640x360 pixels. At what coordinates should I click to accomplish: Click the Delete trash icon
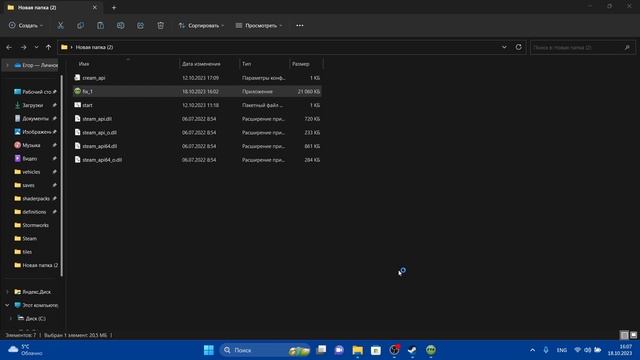(x=160, y=25)
